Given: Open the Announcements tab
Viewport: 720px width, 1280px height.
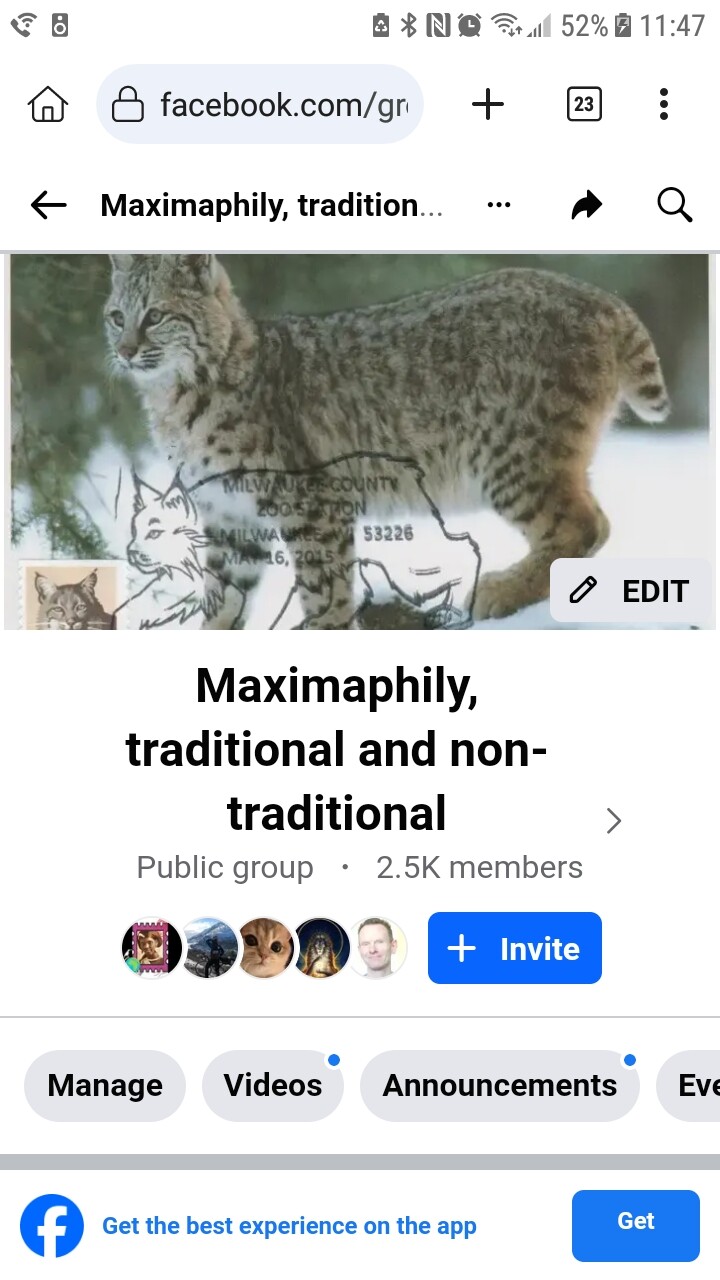Looking at the screenshot, I should click(500, 1086).
